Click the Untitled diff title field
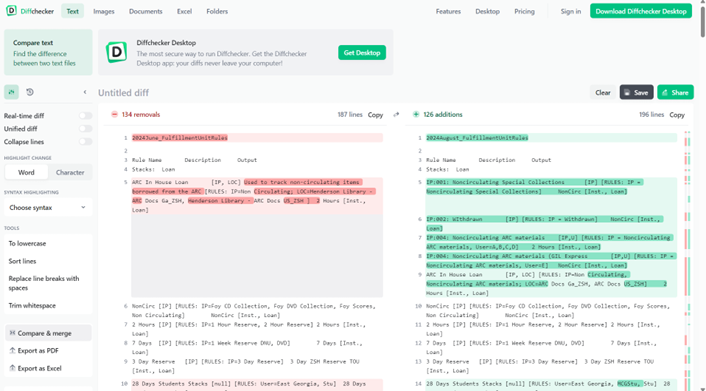The height and width of the screenshot is (391, 706). point(123,92)
